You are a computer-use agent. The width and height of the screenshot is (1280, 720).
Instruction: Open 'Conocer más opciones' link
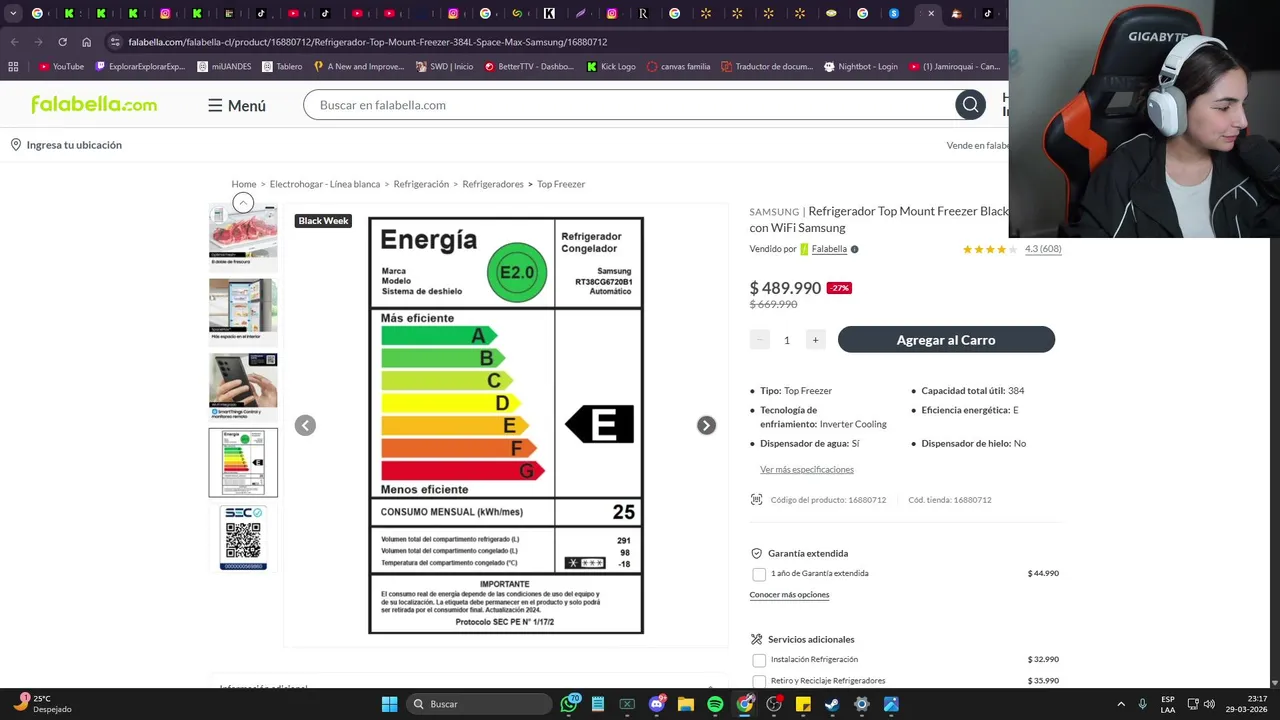click(x=789, y=595)
